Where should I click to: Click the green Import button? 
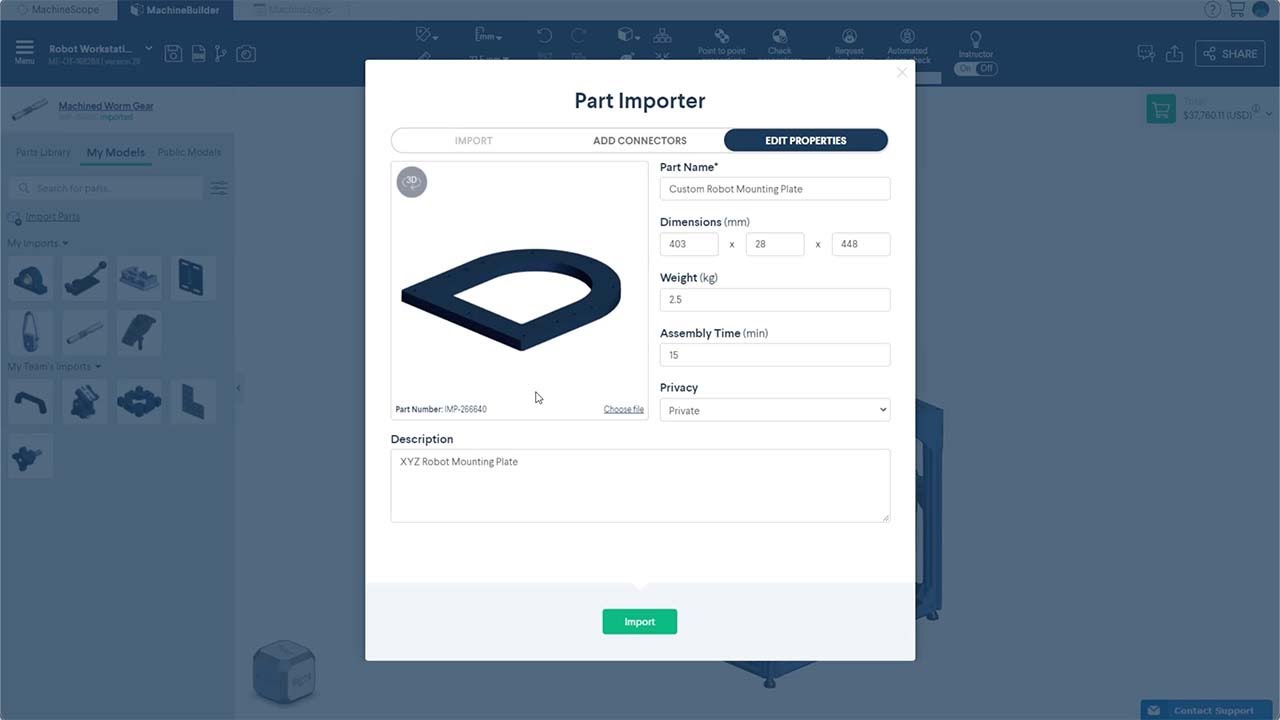[x=640, y=622]
